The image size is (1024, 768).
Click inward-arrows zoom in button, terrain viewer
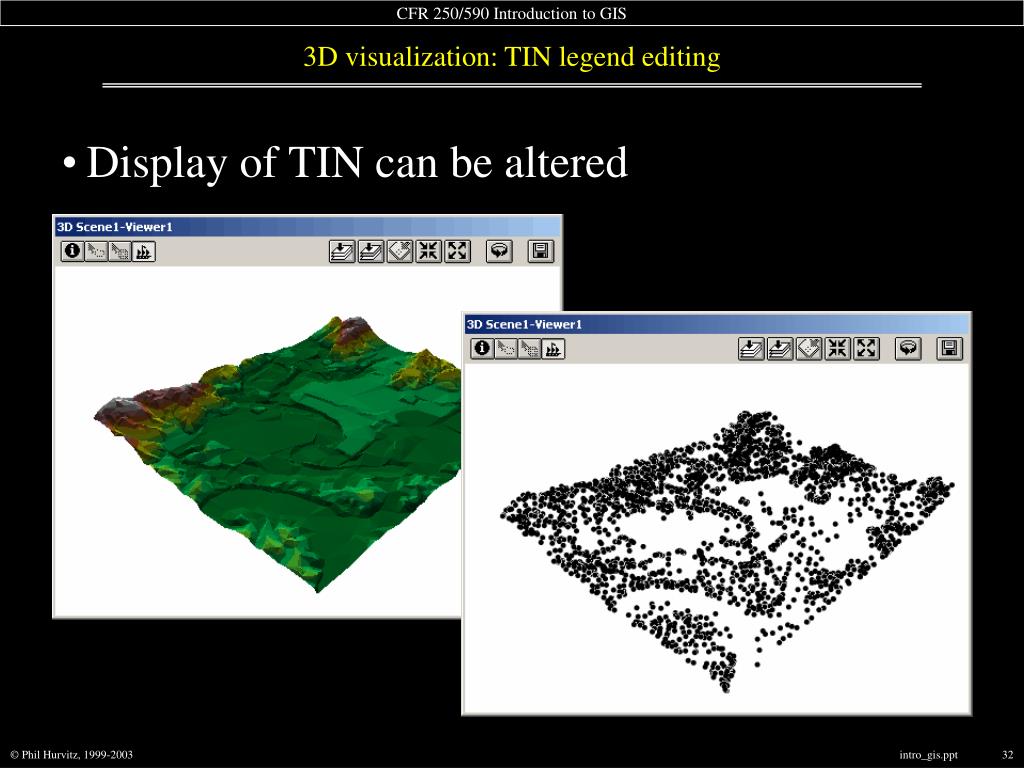coord(428,251)
